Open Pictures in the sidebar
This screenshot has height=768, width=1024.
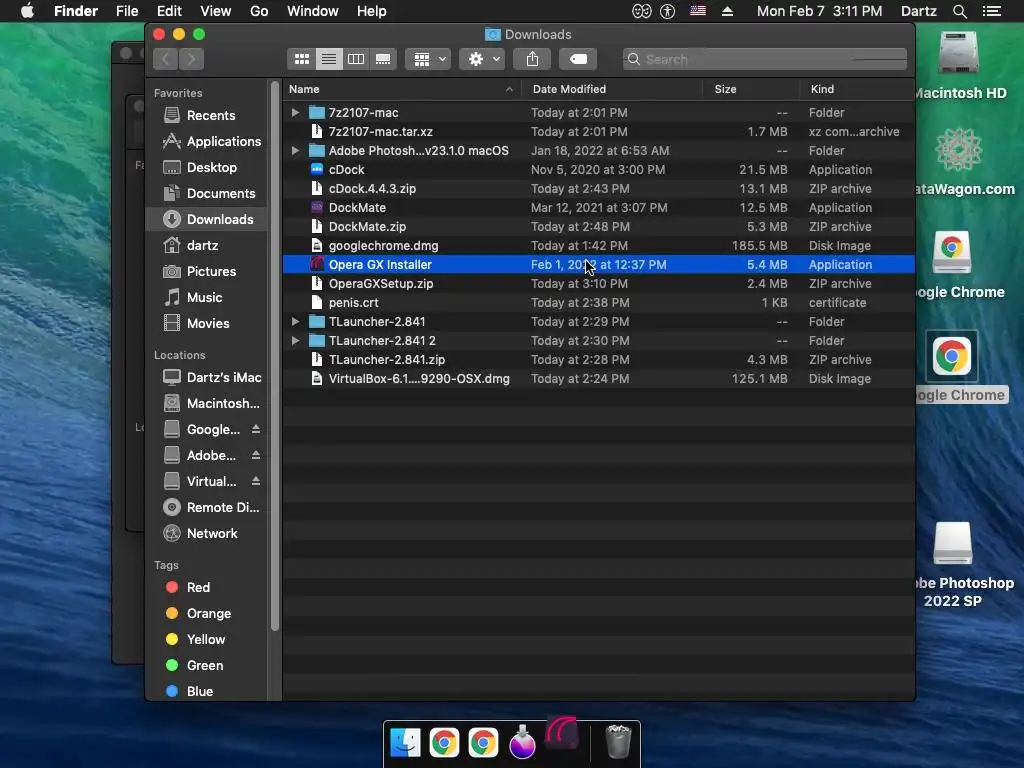click(208, 271)
